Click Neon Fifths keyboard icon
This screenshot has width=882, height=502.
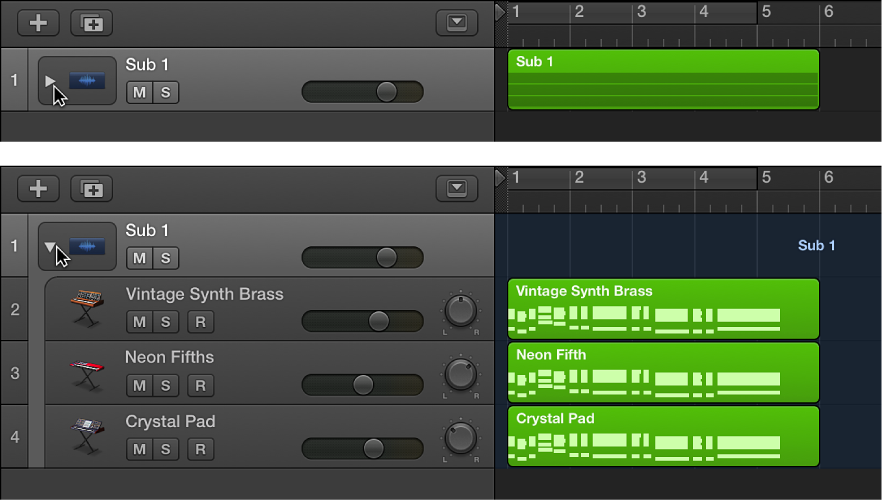click(87, 375)
